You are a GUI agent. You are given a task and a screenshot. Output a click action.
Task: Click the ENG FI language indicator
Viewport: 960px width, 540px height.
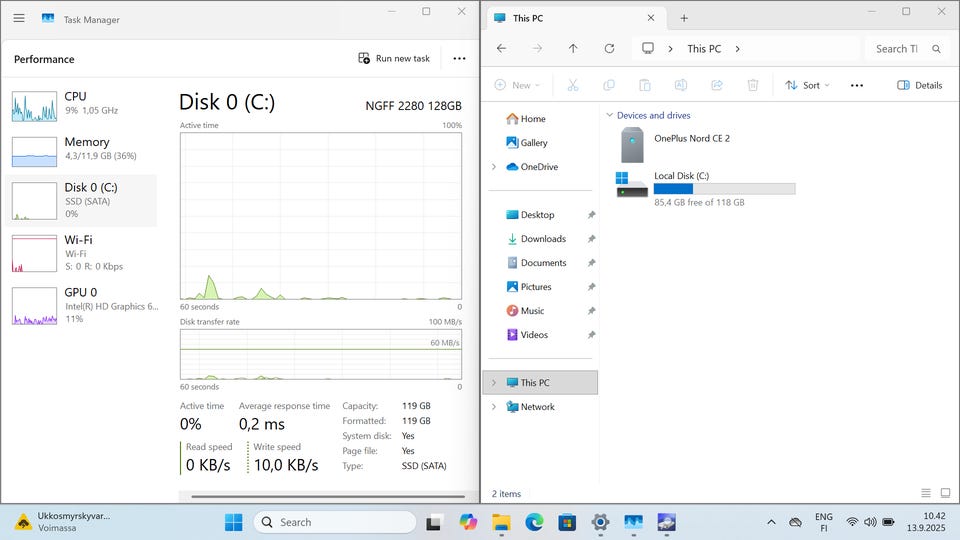823,522
